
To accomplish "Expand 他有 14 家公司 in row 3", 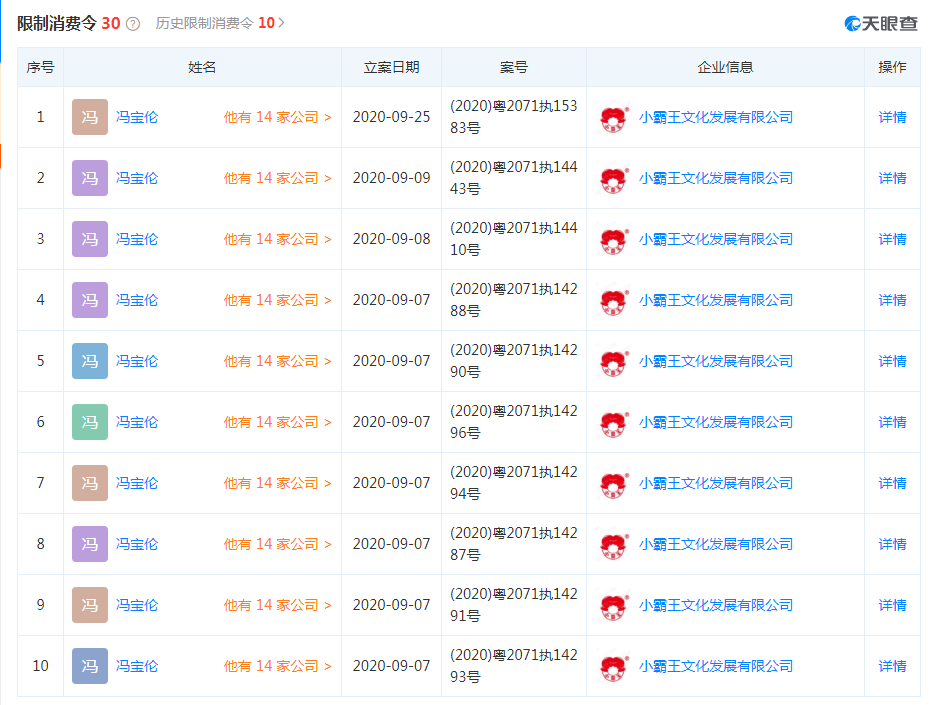I will (x=277, y=239).
